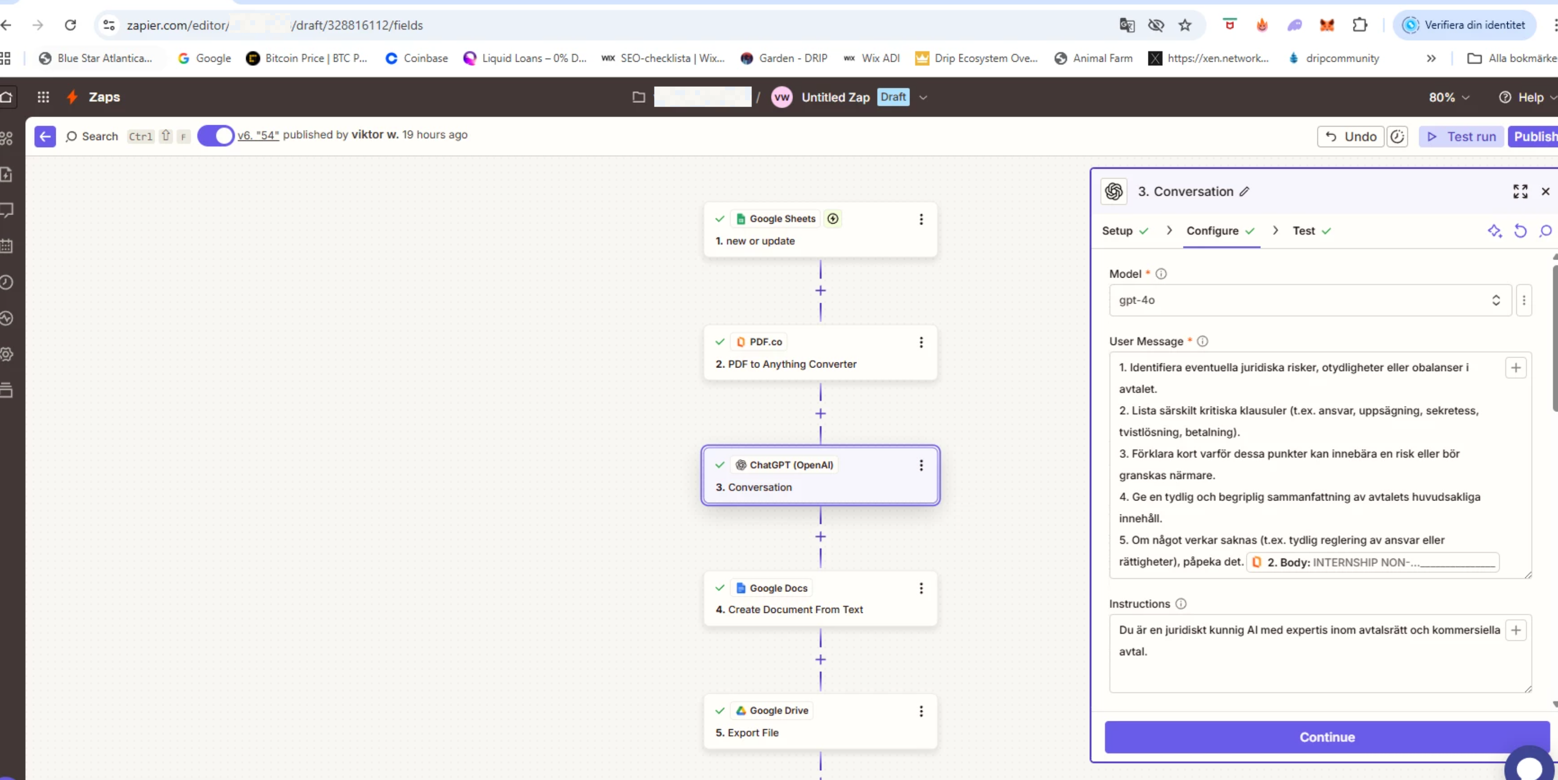Switch to the Setup tab

click(1117, 231)
